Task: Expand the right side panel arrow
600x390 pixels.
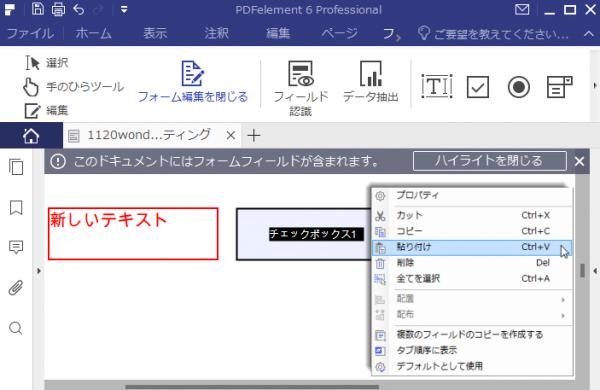Action: click(595, 271)
